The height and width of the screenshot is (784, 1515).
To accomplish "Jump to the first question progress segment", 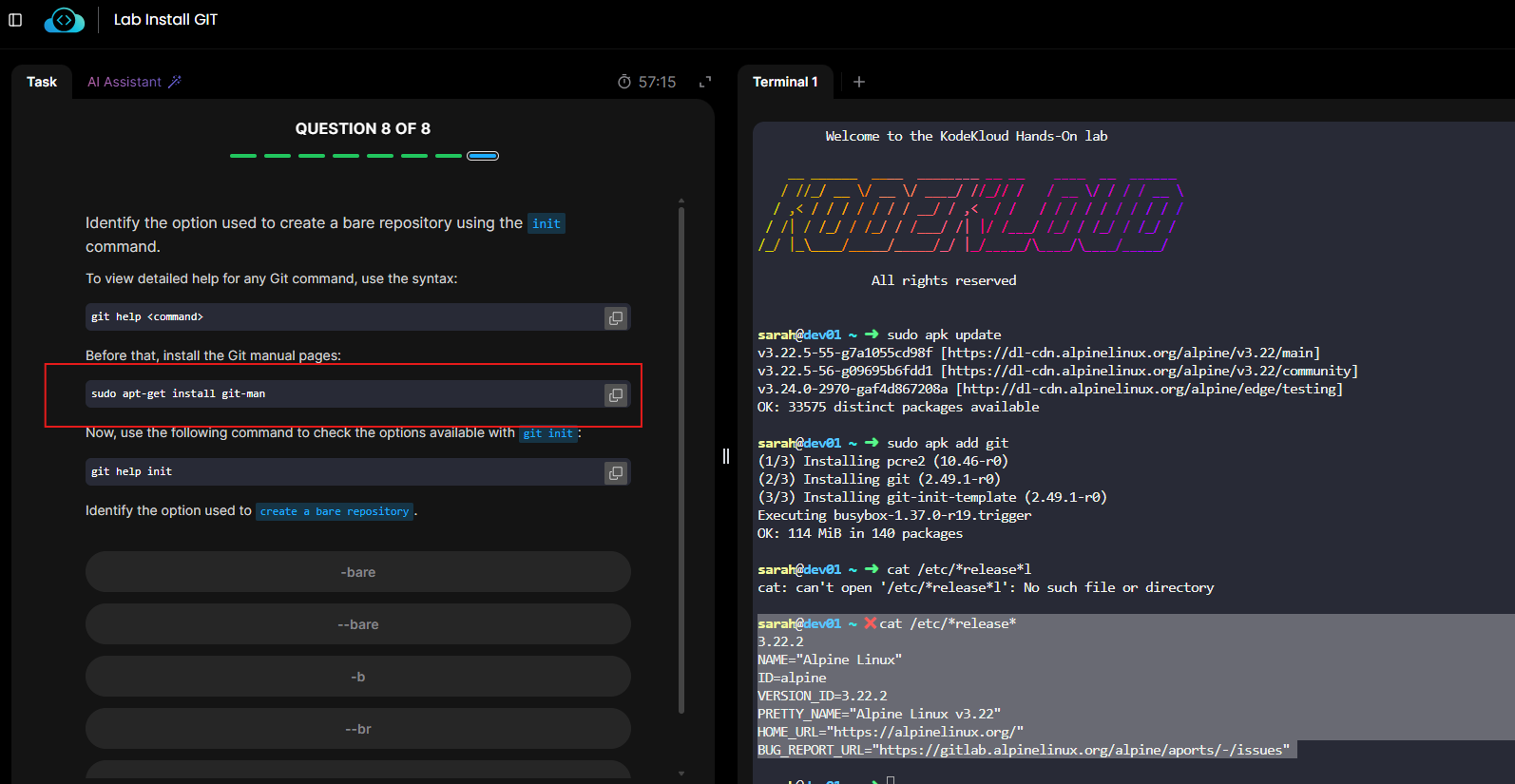I will 243,156.
